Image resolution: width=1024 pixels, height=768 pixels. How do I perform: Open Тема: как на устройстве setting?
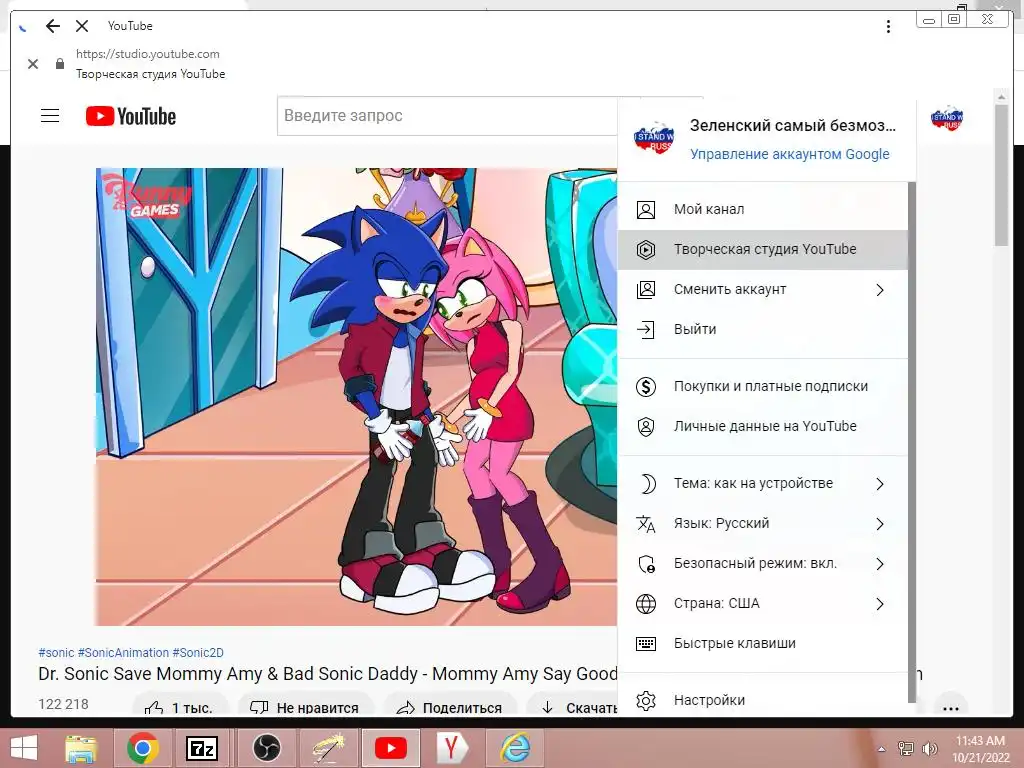coord(762,484)
